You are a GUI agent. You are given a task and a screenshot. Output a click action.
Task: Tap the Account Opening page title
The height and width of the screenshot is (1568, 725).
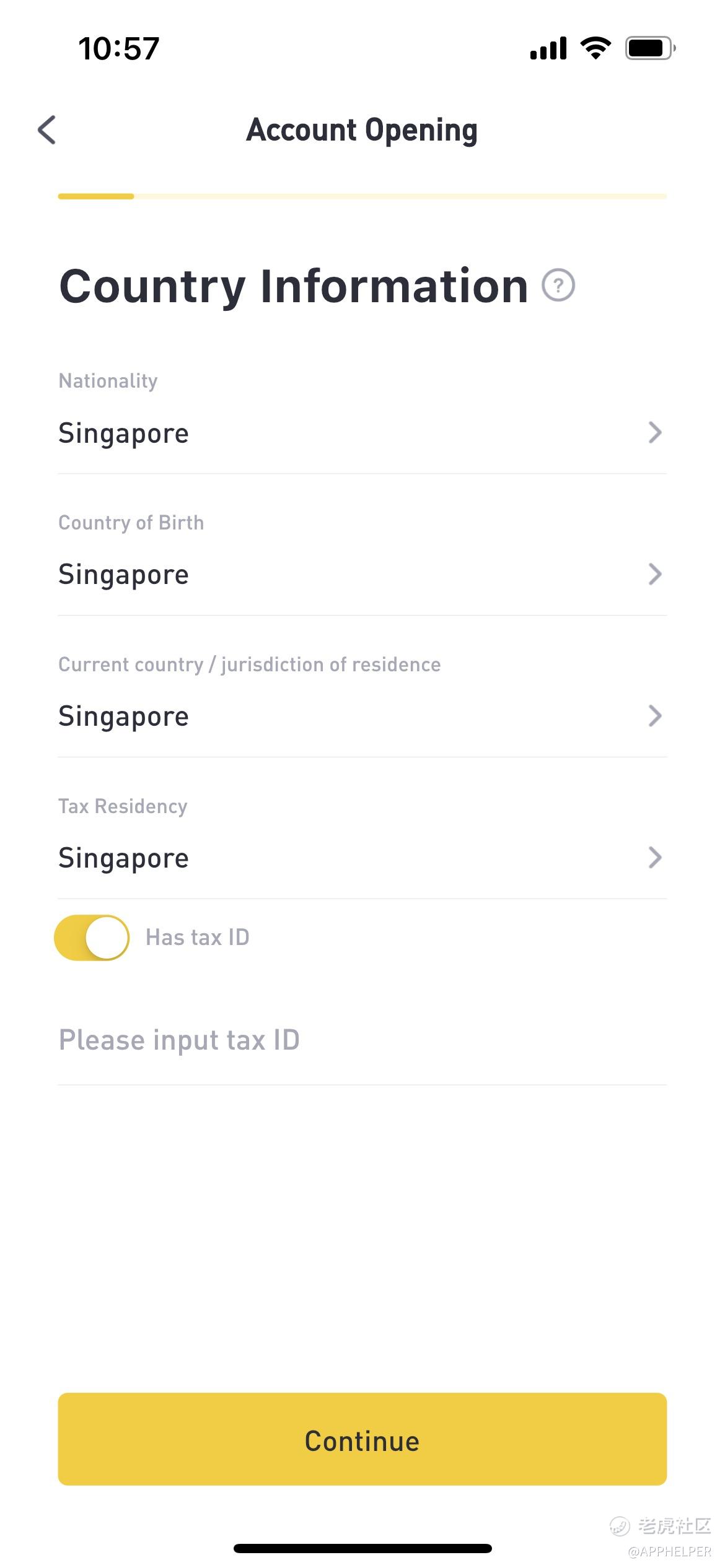(x=362, y=130)
